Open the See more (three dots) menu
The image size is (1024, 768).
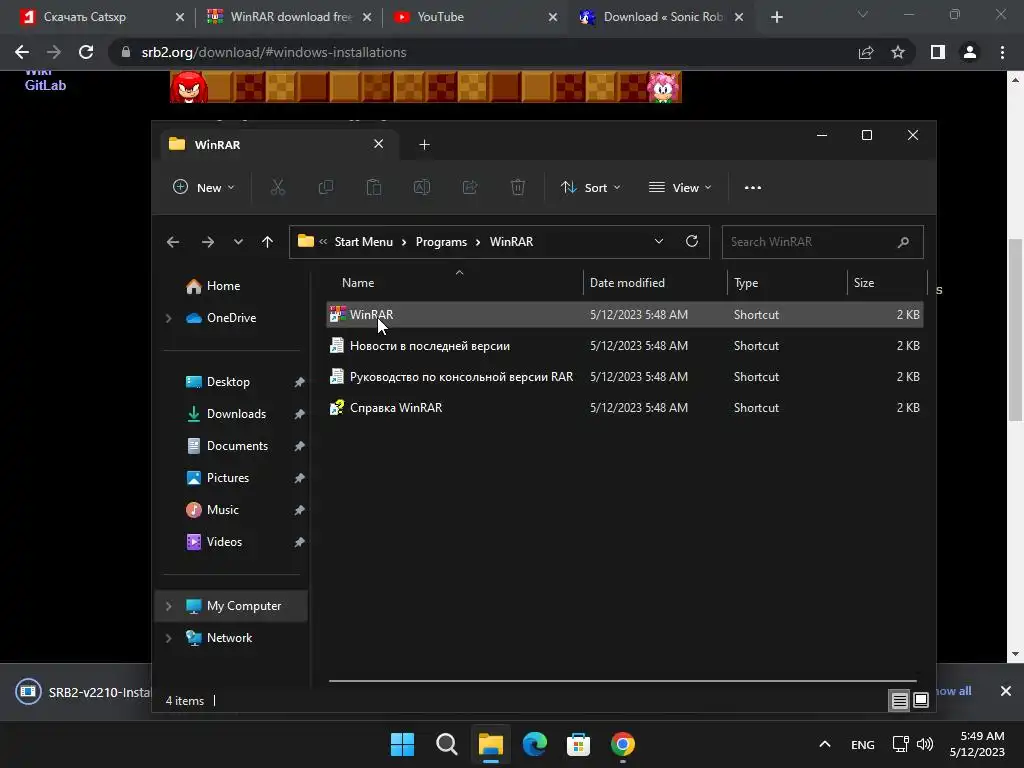tap(752, 187)
